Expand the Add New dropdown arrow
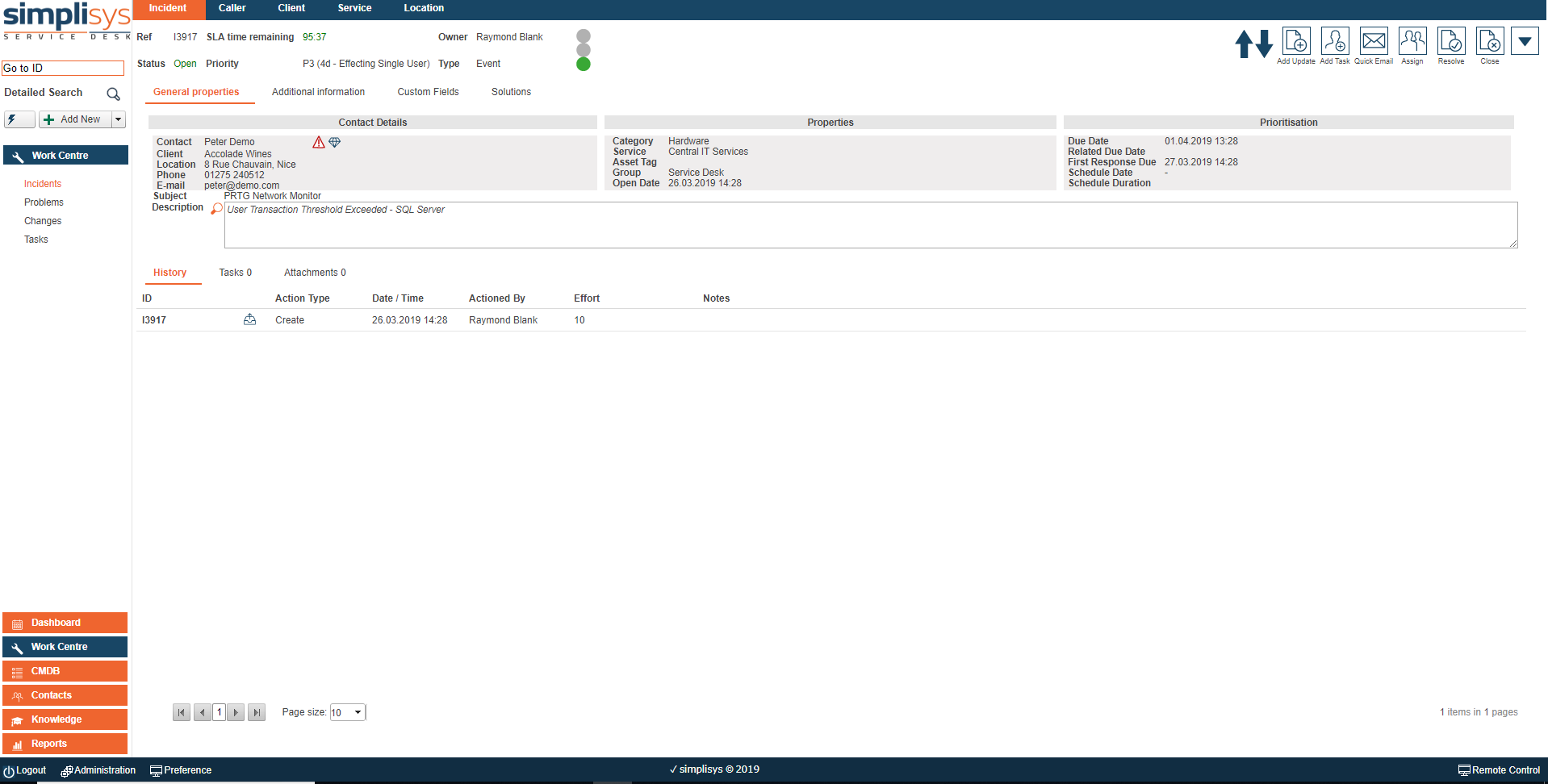The width and height of the screenshot is (1548, 784). pyautogui.click(x=119, y=119)
